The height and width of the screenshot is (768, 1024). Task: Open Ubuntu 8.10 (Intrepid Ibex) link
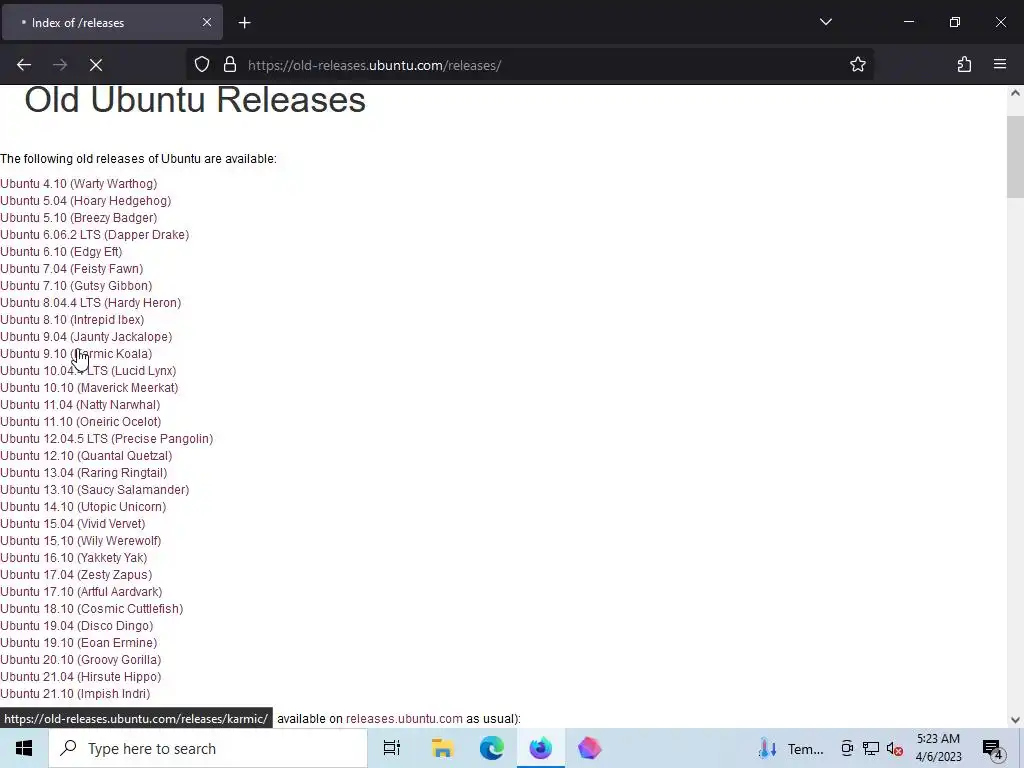click(x=72, y=319)
